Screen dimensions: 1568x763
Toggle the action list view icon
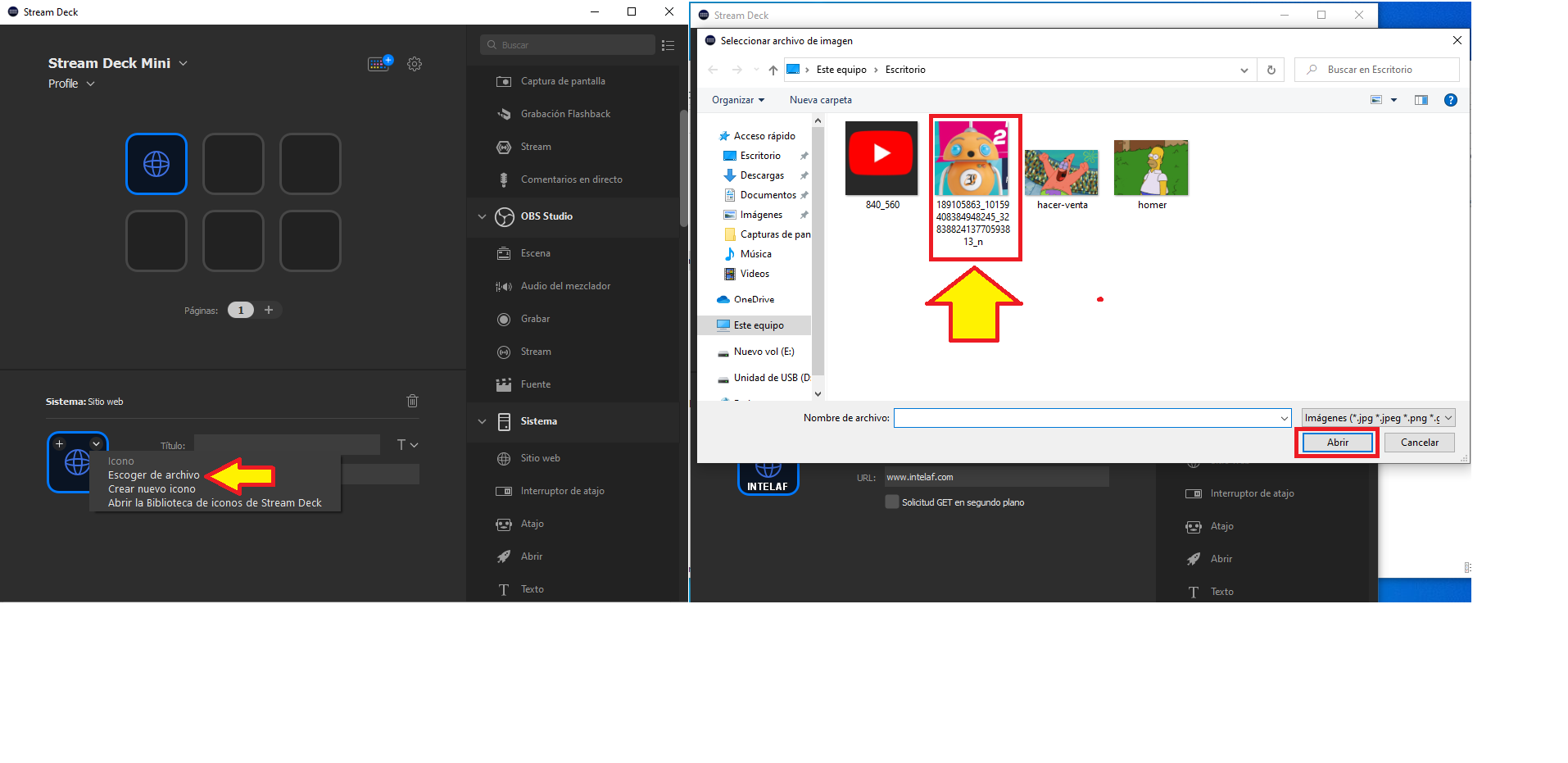(x=668, y=46)
